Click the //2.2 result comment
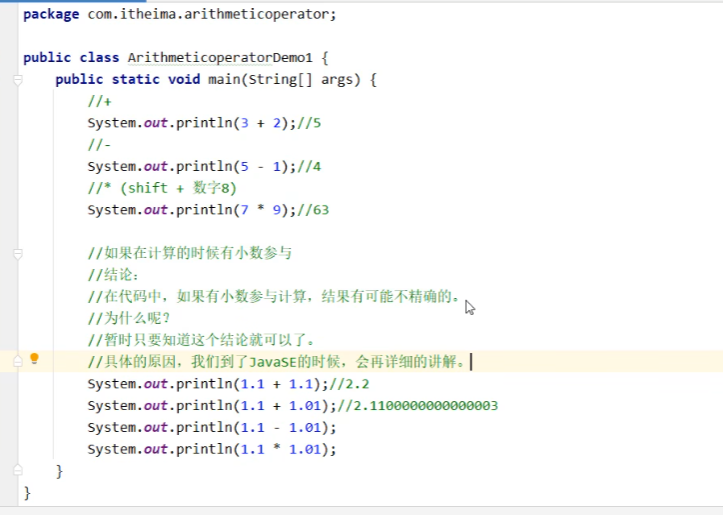 [349, 384]
